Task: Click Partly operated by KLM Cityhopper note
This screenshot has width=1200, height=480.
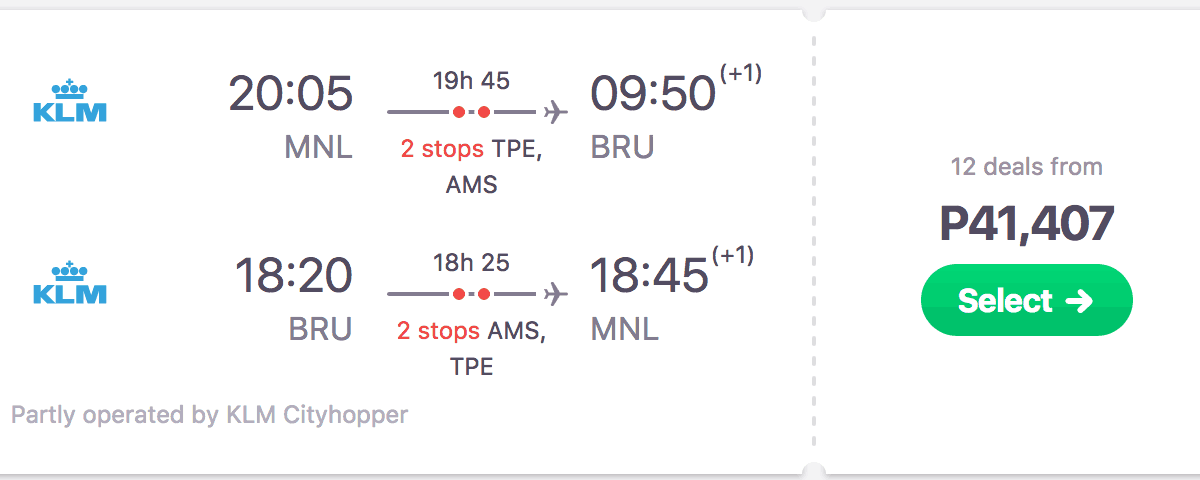Action: coord(209,415)
